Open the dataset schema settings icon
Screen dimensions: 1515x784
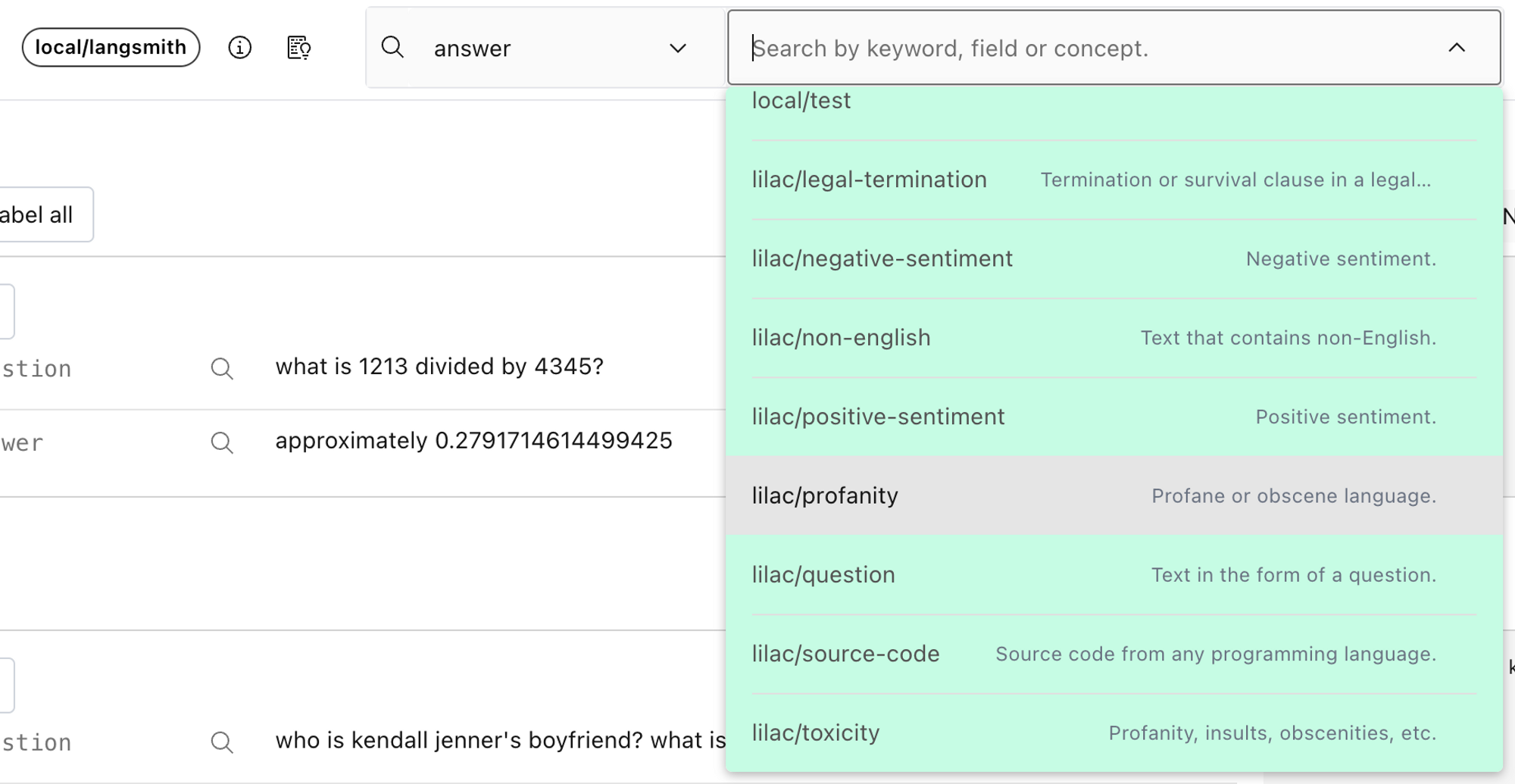pos(298,48)
